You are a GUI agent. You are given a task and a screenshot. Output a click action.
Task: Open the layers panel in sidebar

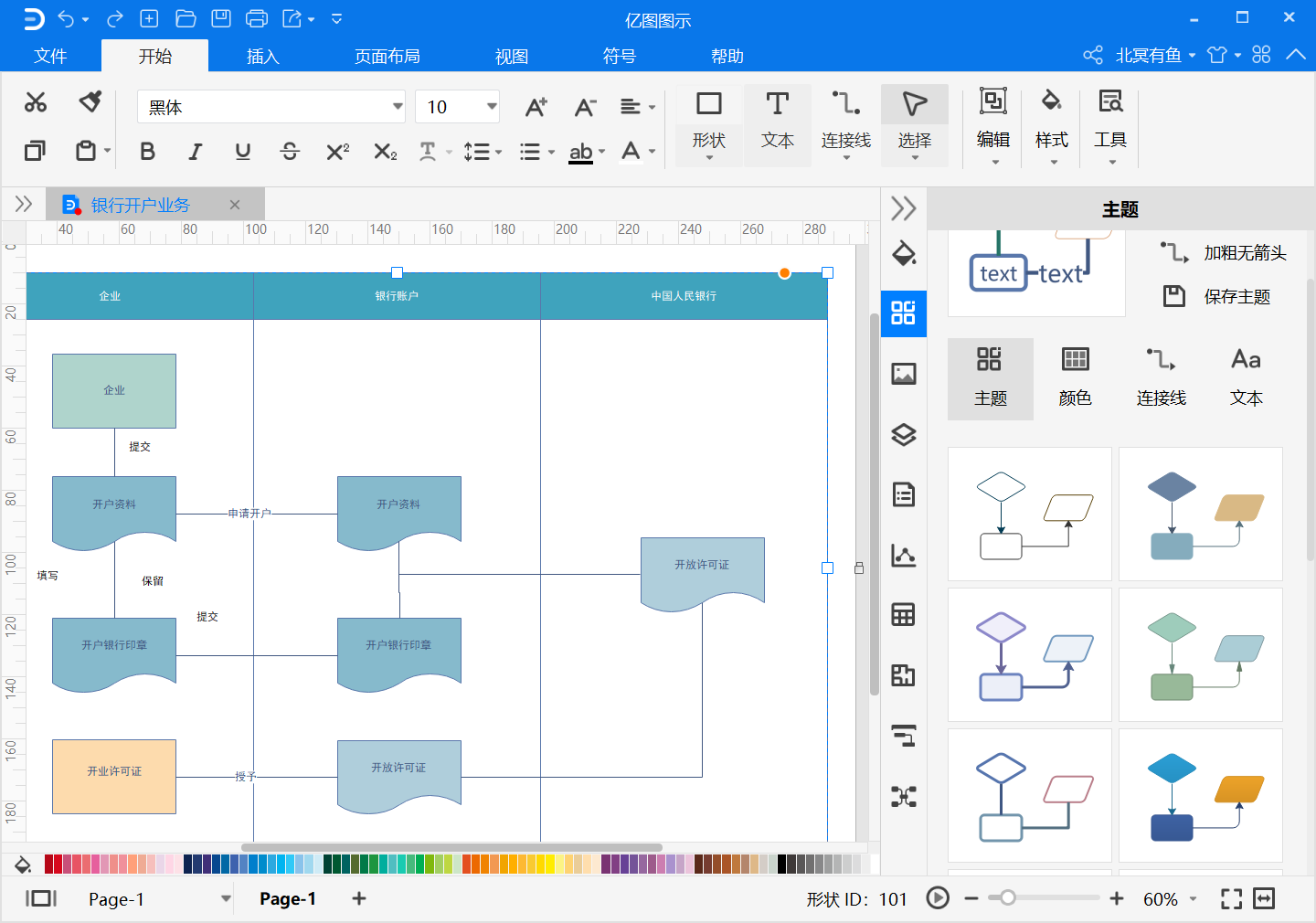[904, 434]
